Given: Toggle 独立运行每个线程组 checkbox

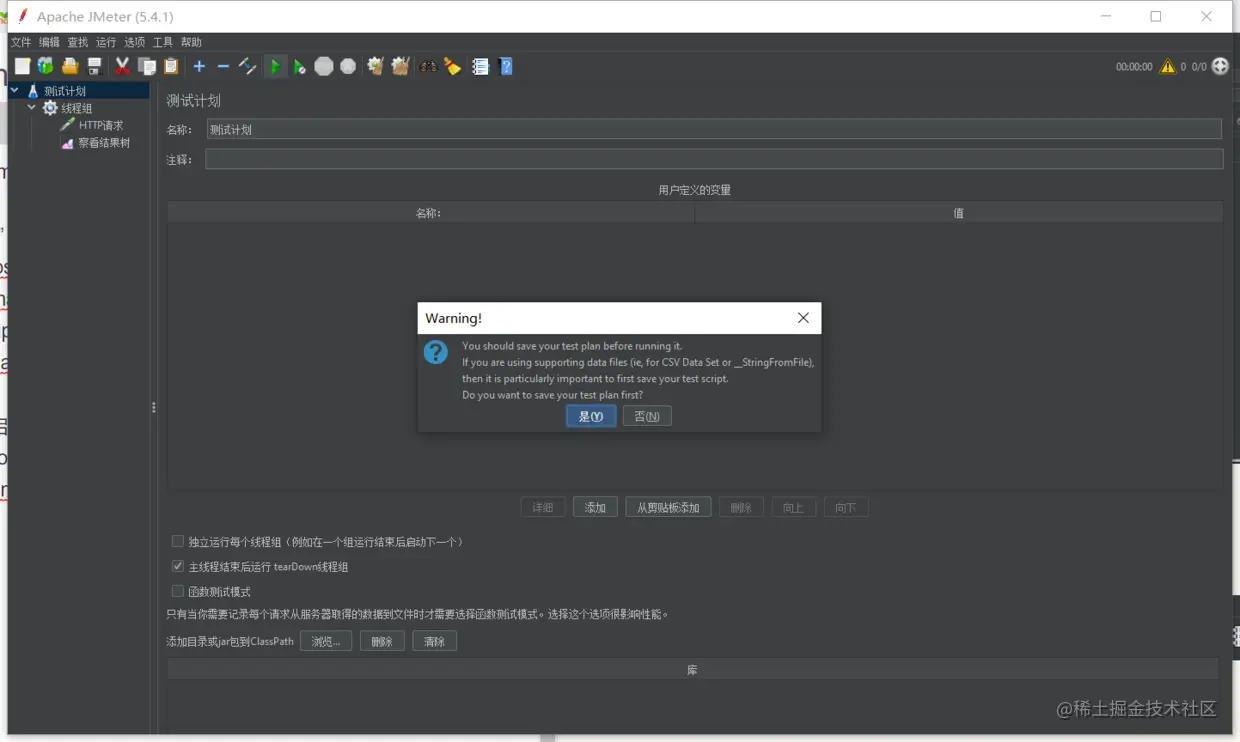Looking at the screenshot, I should click(178, 541).
